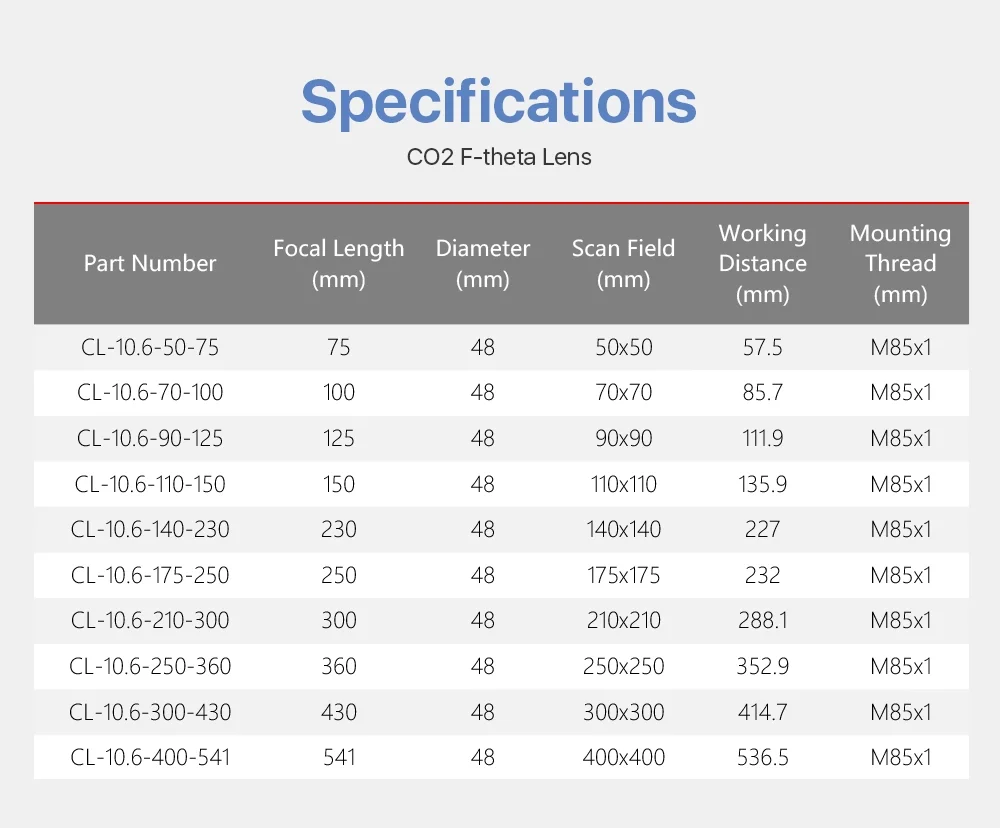Select the Focal Length column header
The width and height of the screenshot is (1000, 828).
(x=339, y=264)
